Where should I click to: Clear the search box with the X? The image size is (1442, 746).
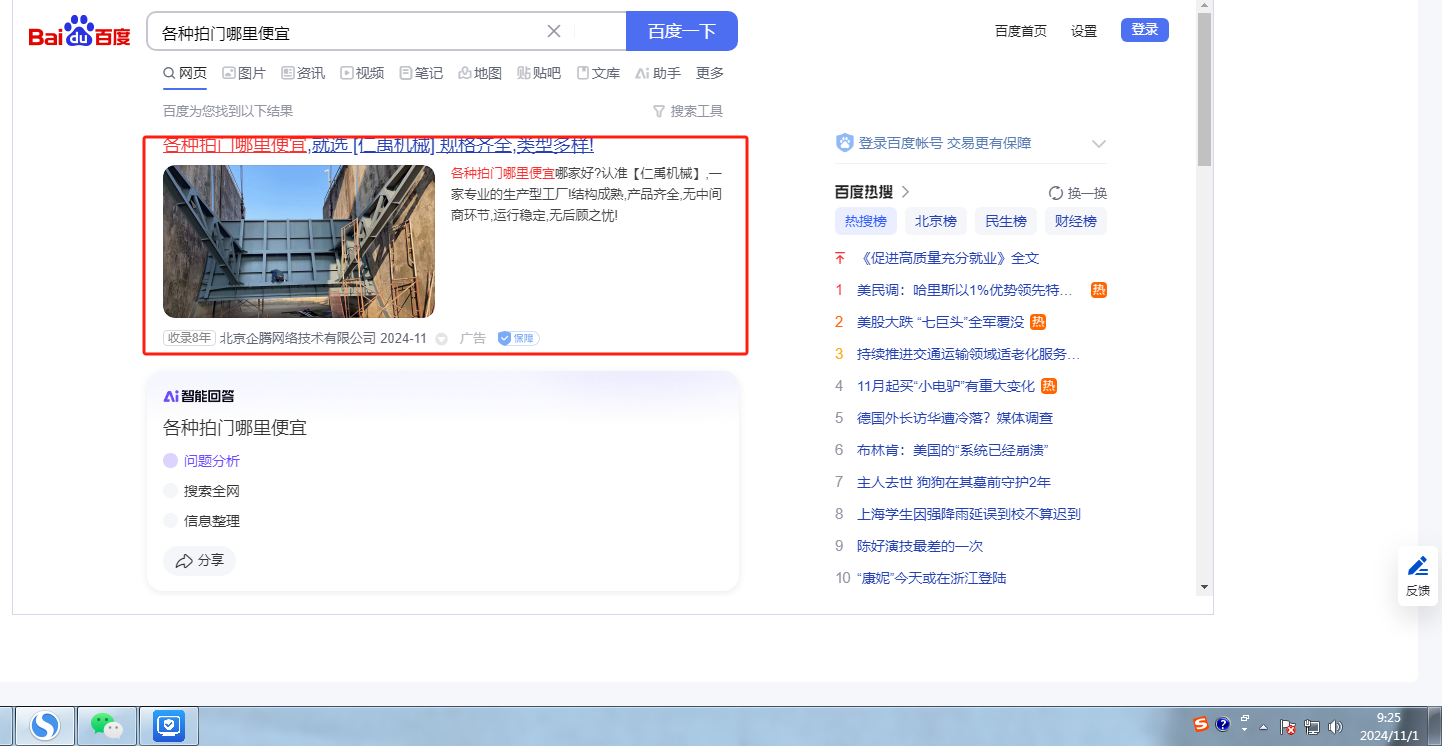(x=554, y=31)
